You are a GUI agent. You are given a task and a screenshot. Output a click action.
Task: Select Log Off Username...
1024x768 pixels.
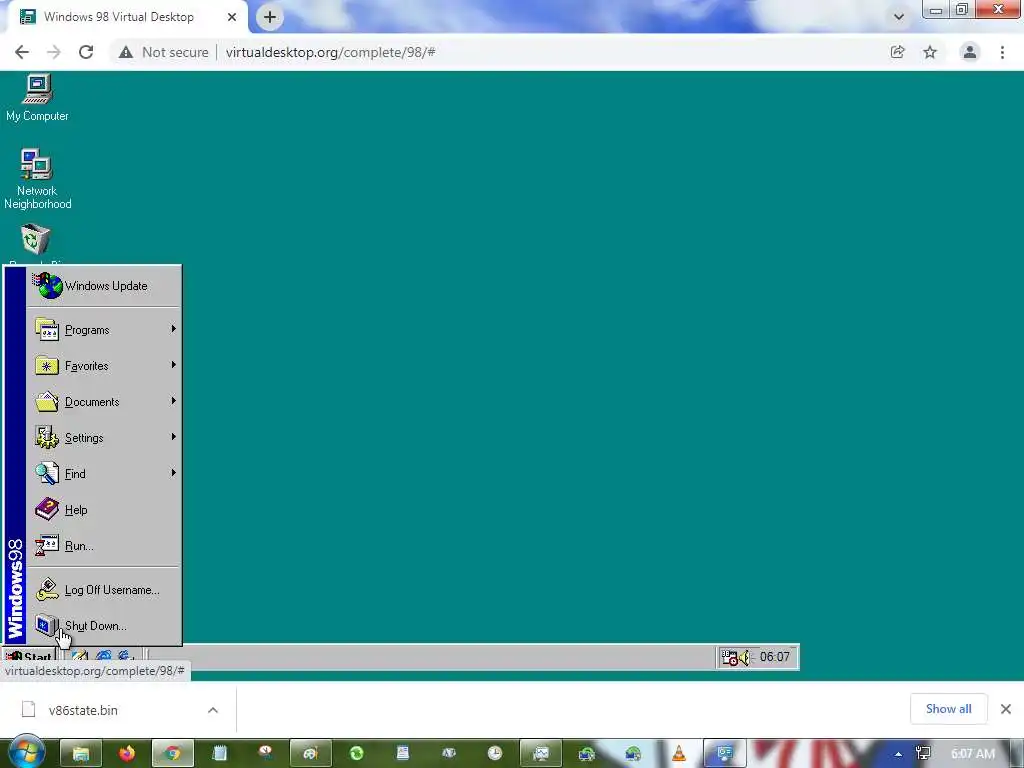tap(104, 590)
